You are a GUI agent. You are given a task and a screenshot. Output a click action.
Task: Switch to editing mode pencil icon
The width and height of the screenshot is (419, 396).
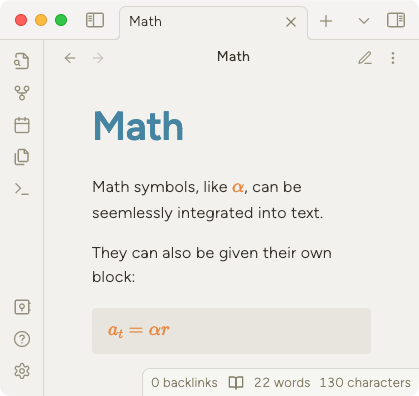365,58
